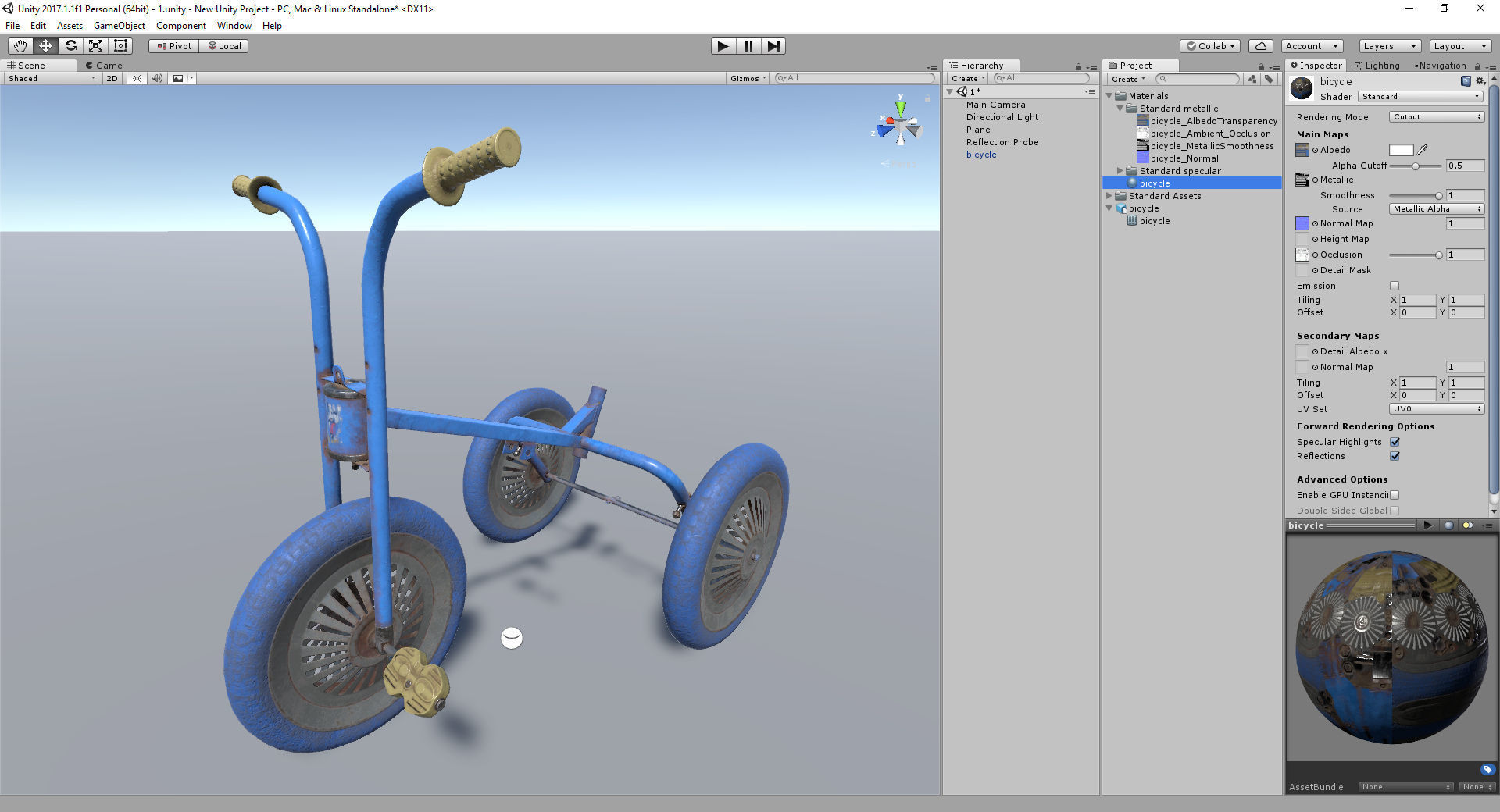Viewport: 1500px width, 812px height.
Task: Select the Rect transform tool
Action: (x=120, y=46)
